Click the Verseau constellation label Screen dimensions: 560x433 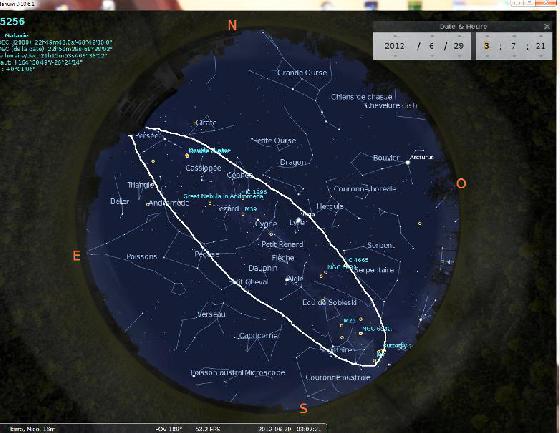(x=211, y=315)
